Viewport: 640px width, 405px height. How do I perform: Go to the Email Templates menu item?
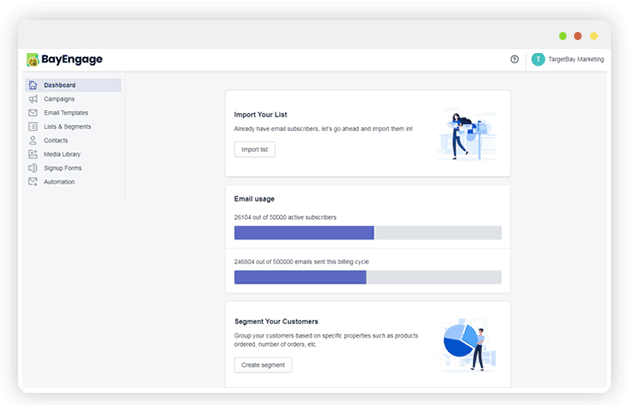(x=66, y=113)
